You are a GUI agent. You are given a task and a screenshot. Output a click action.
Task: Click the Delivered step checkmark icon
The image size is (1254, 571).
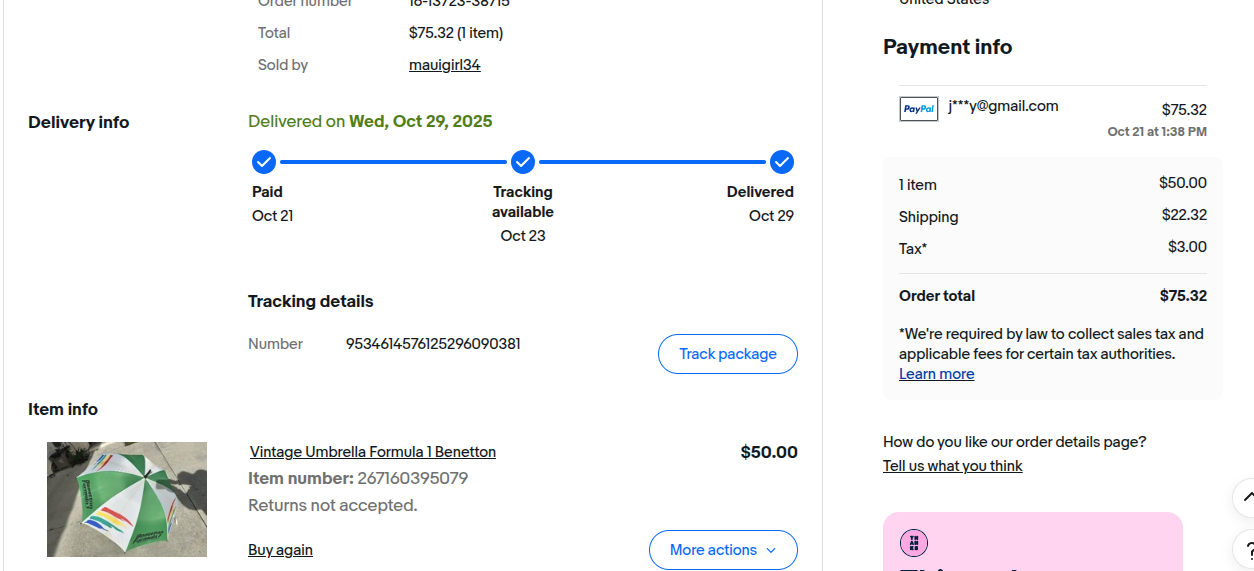coord(781,162)
